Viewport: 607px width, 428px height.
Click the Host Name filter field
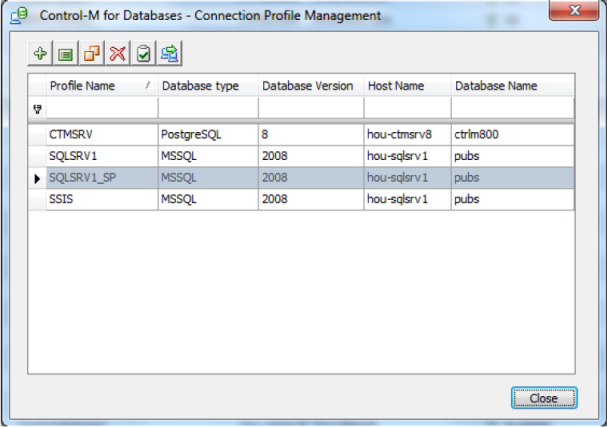tap(408, 108)
